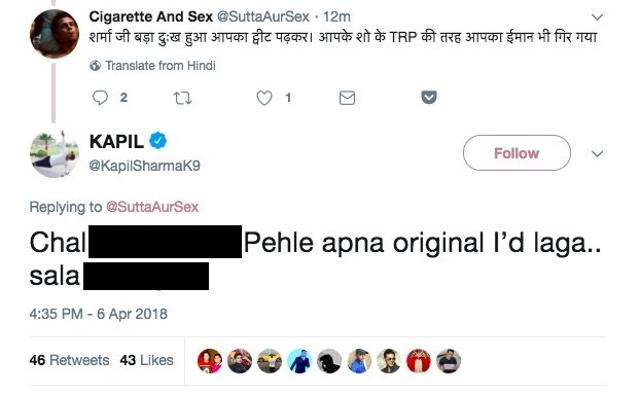View the 46 Retweets list

click(x=69, y=360)
